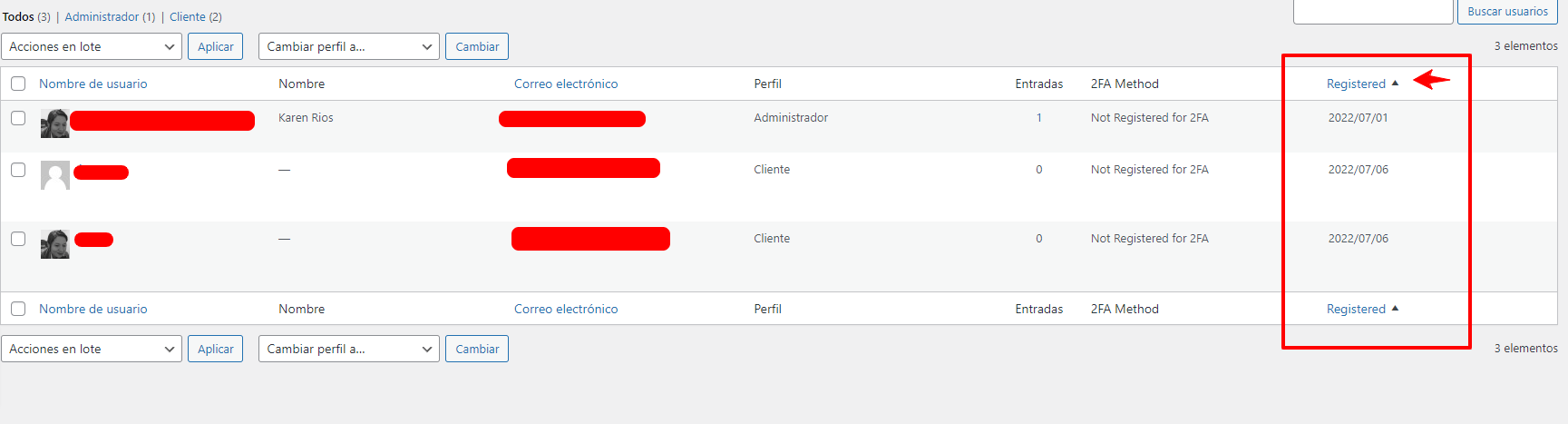Expand top Cambiar perfil a... dropdown

[x=349, y=46]
